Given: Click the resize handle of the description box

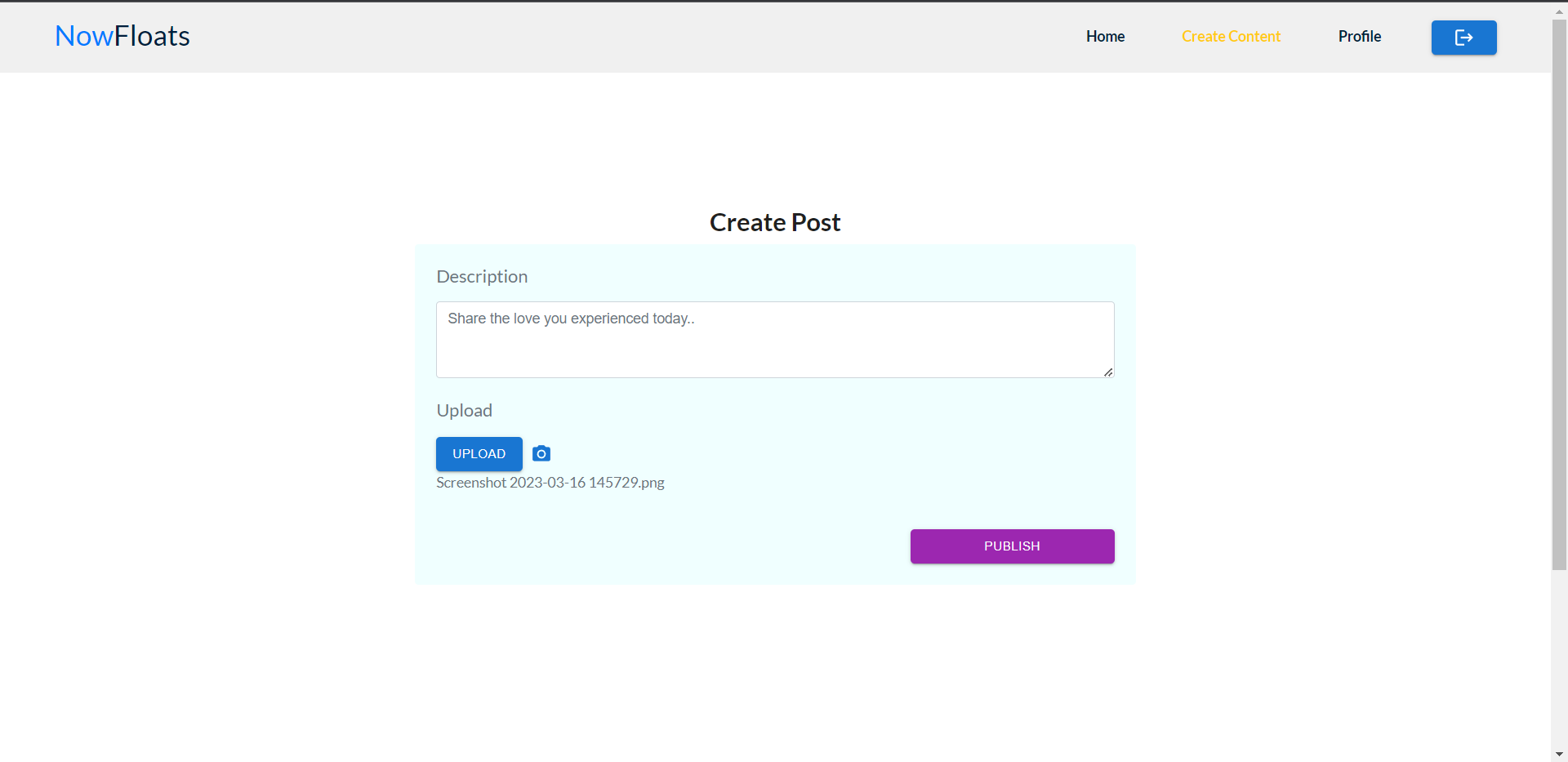Looking at the screenshot, I should click(1108, 373).
